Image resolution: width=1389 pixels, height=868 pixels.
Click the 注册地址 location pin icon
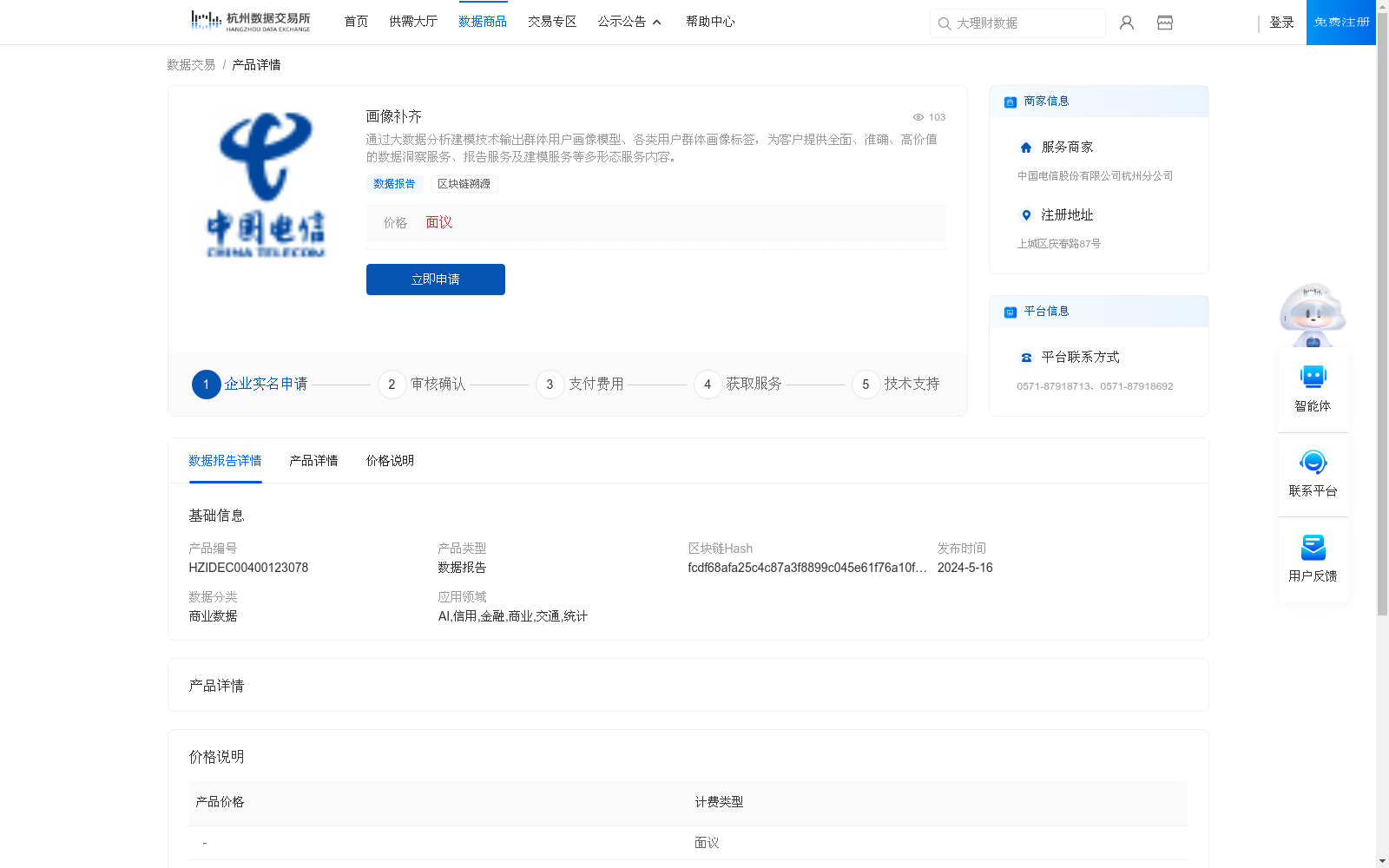(x=1026, y=215)
